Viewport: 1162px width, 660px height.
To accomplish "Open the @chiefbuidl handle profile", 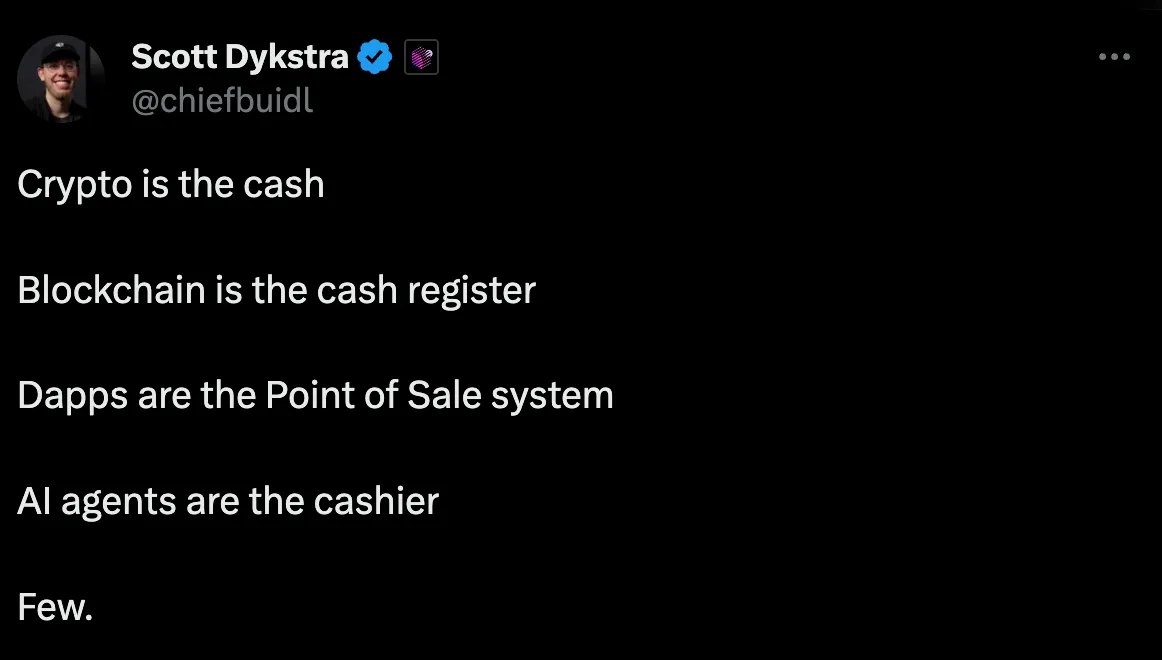I will (221, 100).
